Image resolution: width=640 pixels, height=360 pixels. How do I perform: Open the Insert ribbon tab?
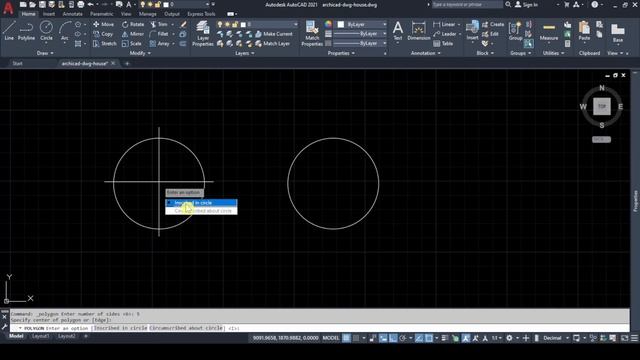pos(49,14)
